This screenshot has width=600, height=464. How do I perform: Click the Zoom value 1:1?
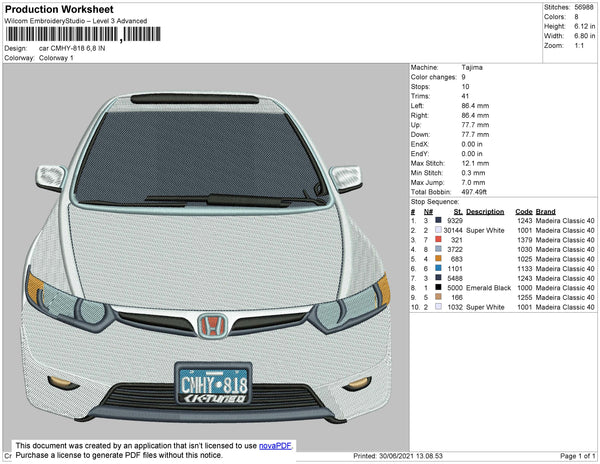coord(579,46)
